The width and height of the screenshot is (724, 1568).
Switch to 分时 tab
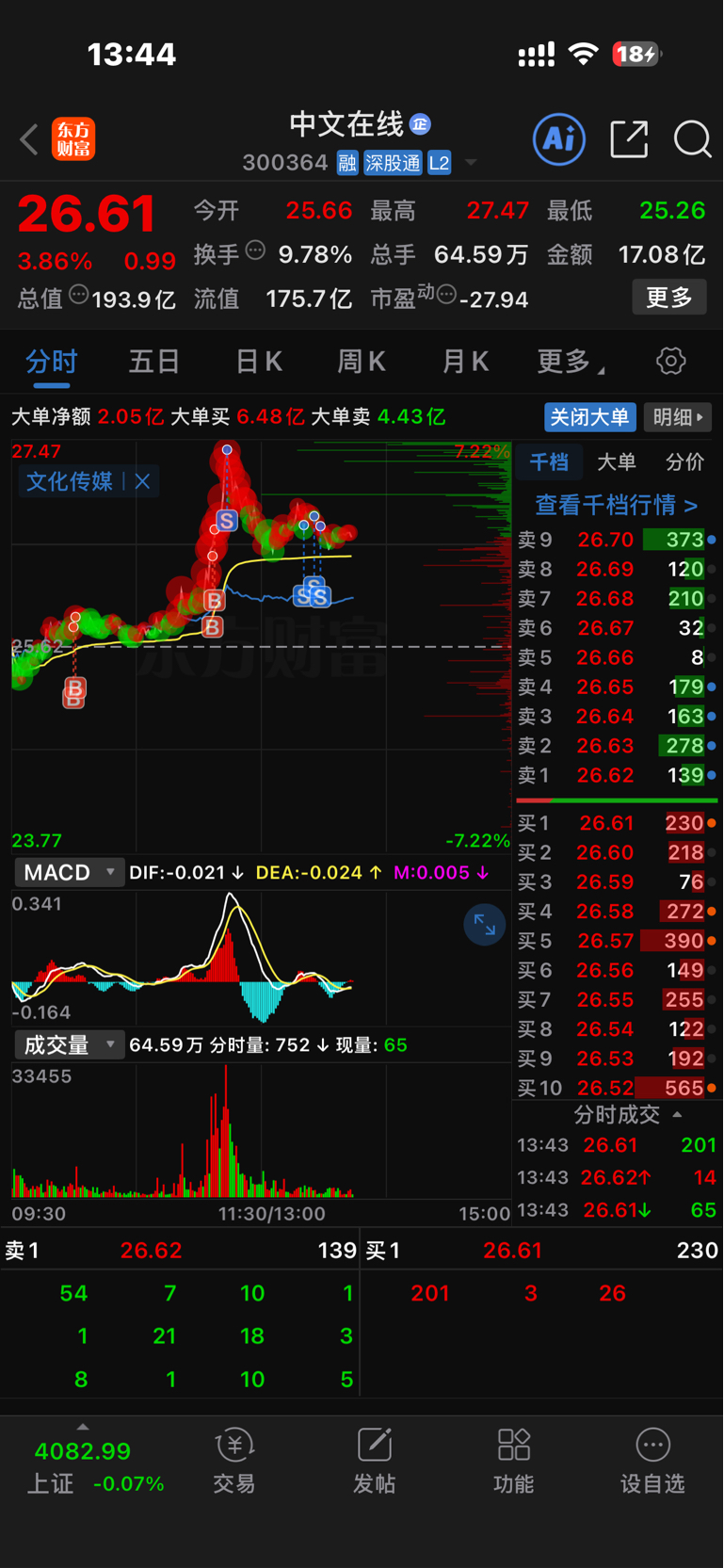tap(51, 363)
